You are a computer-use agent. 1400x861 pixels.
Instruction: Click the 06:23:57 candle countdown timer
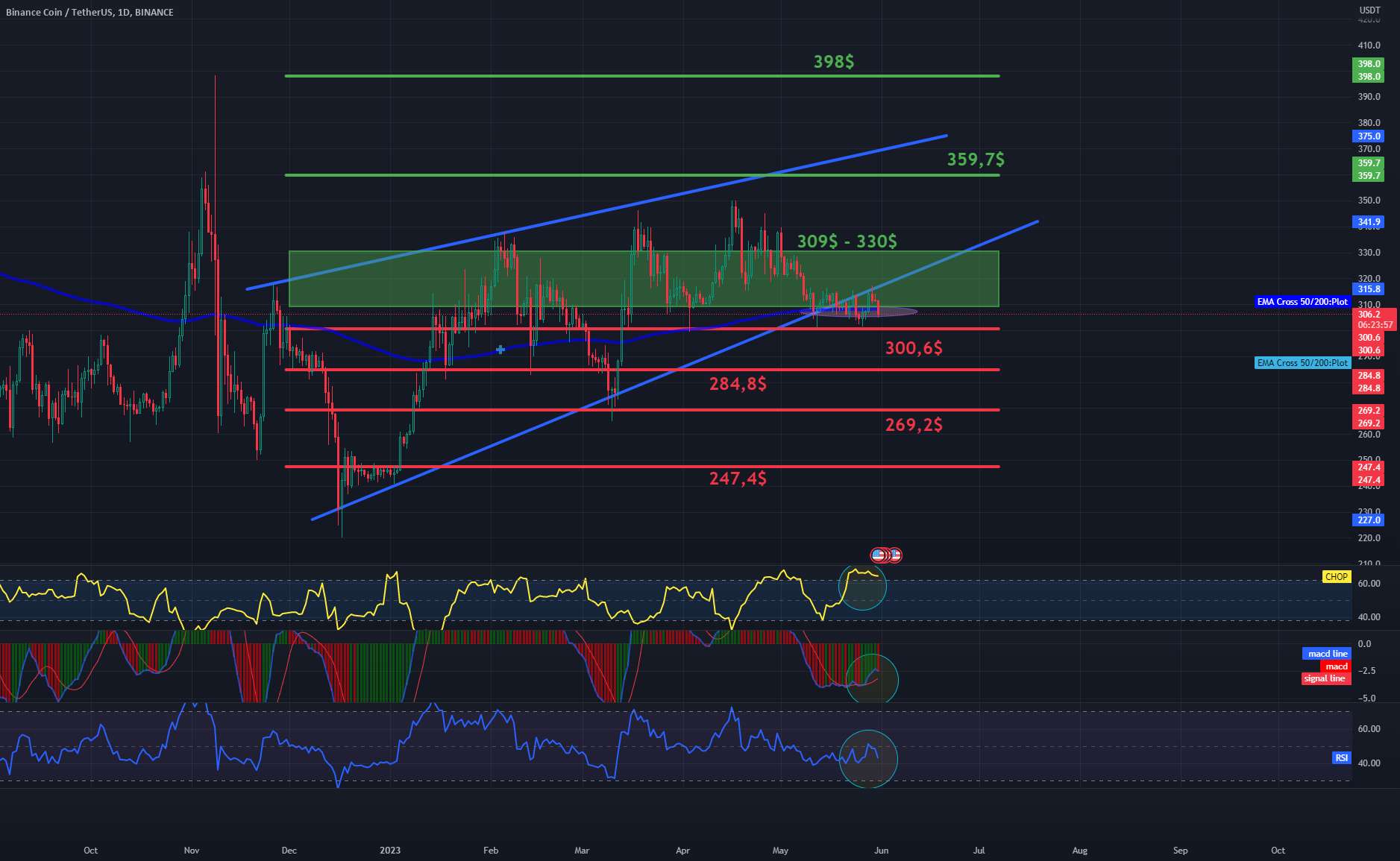tap(1374, 325)
